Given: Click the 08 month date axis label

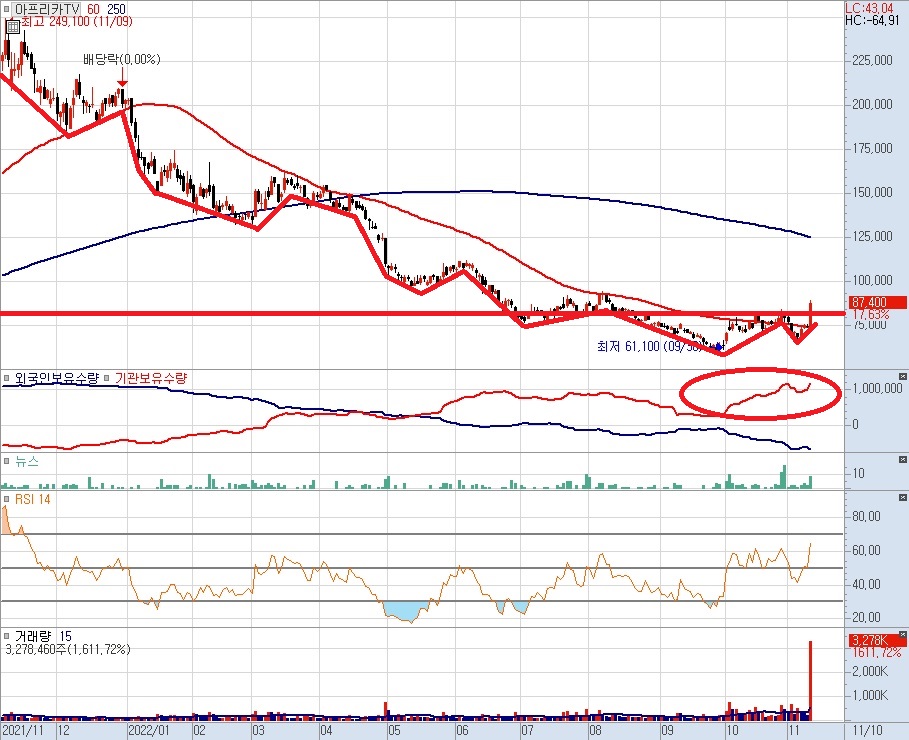Looking at the screenshot, I should point(595,730).
